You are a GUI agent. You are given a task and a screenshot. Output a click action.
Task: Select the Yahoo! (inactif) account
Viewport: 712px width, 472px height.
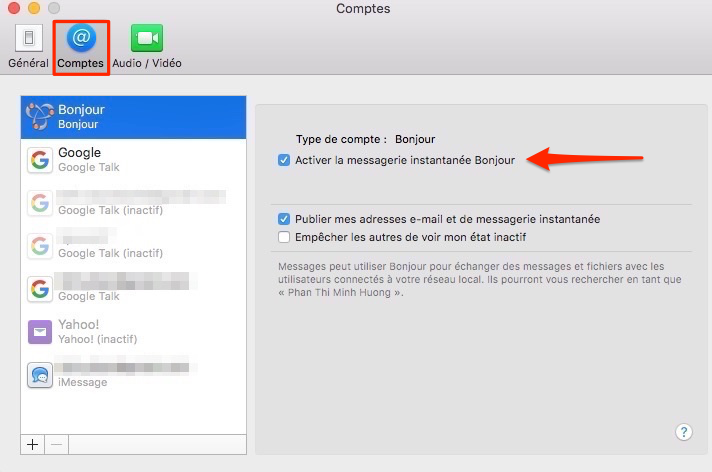tap(134, 332)
